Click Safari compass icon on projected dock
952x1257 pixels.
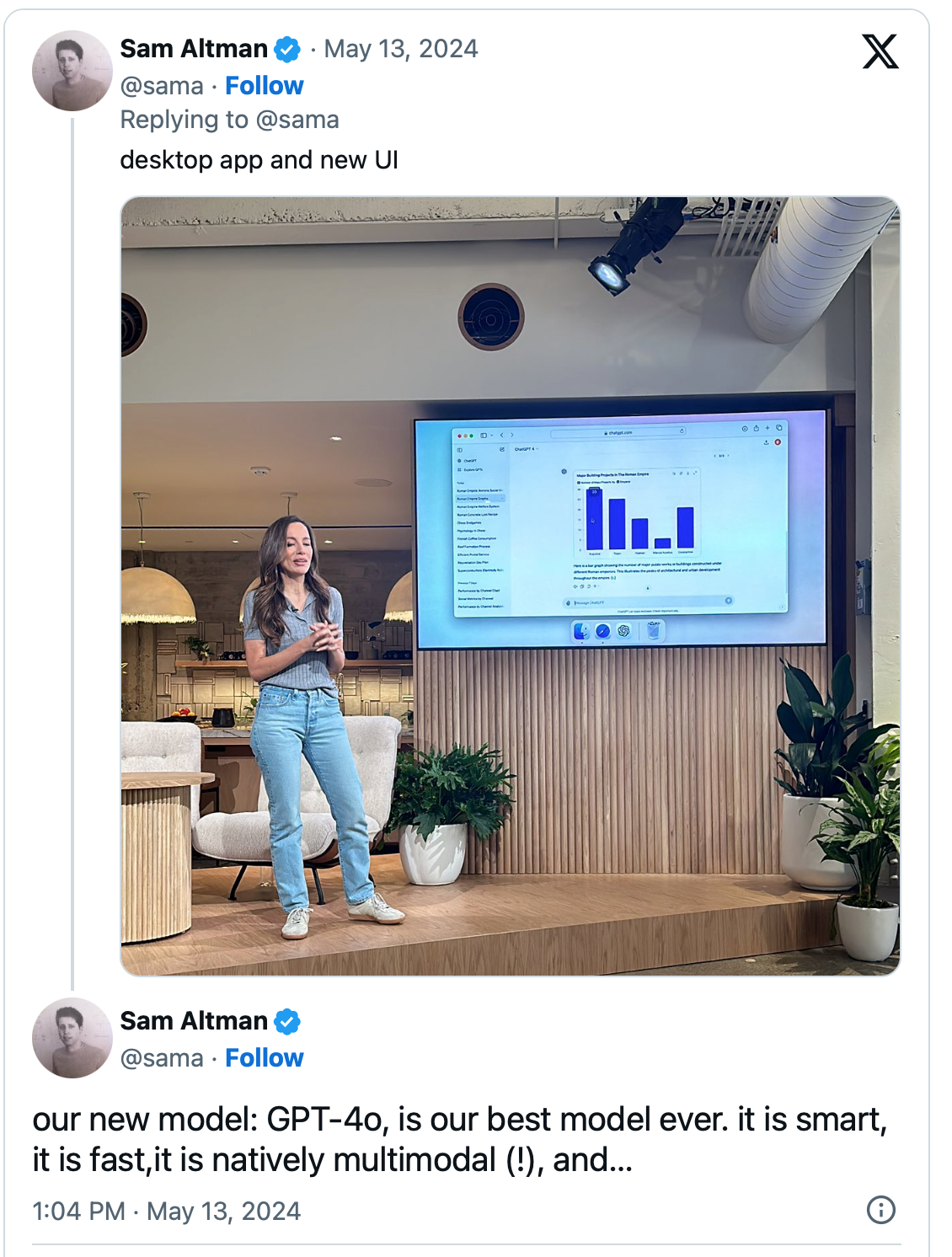click(602, 631)
